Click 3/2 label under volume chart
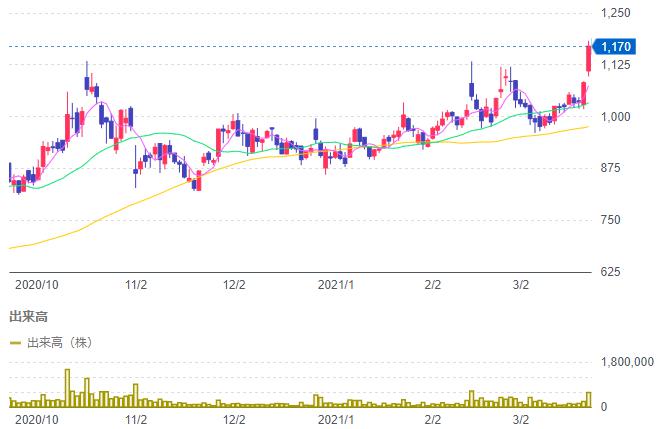This screenshot has width=667, height=429. coord(521,420)
